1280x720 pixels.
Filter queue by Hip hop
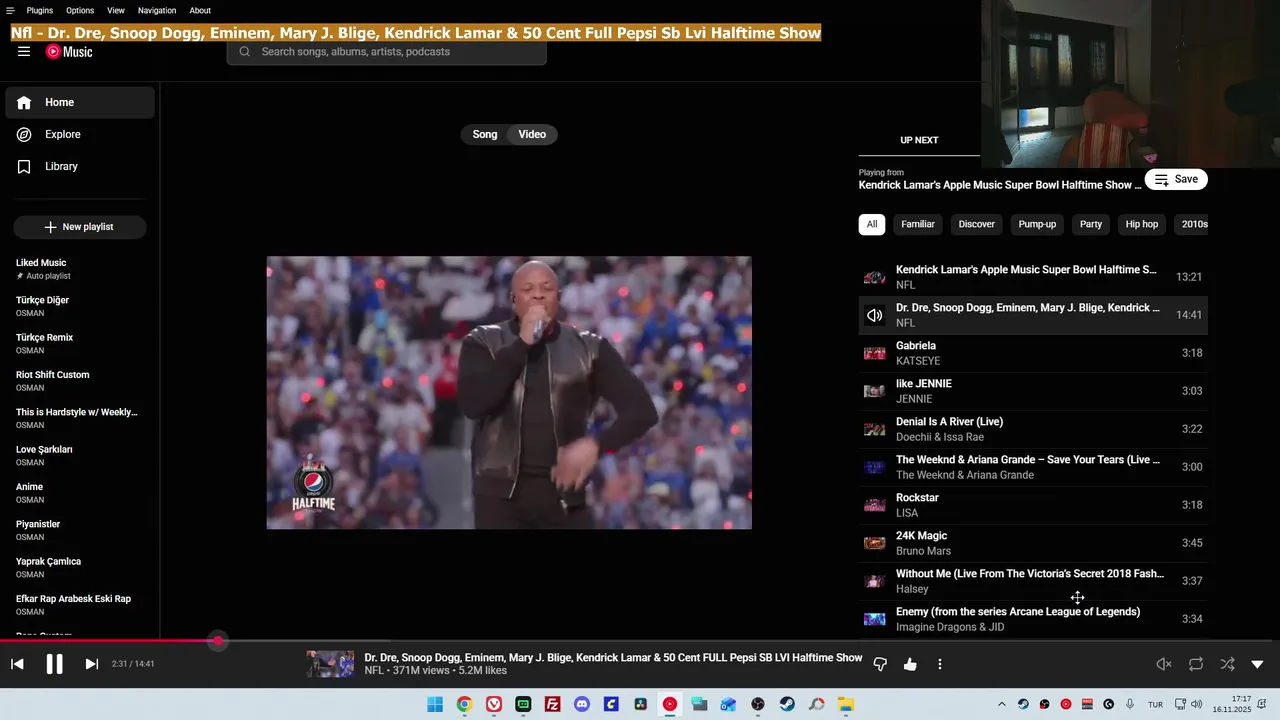click(x=1142, y=224)
